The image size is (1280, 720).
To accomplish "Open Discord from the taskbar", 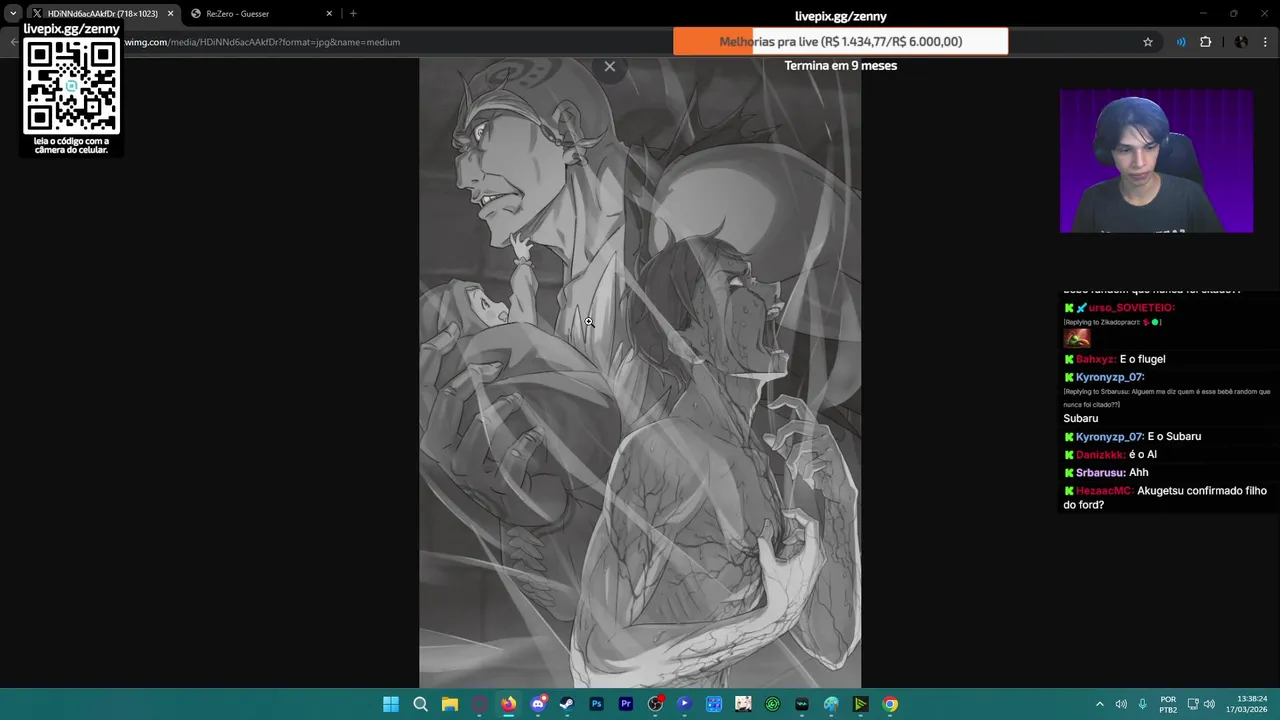I will coord(538,704).
